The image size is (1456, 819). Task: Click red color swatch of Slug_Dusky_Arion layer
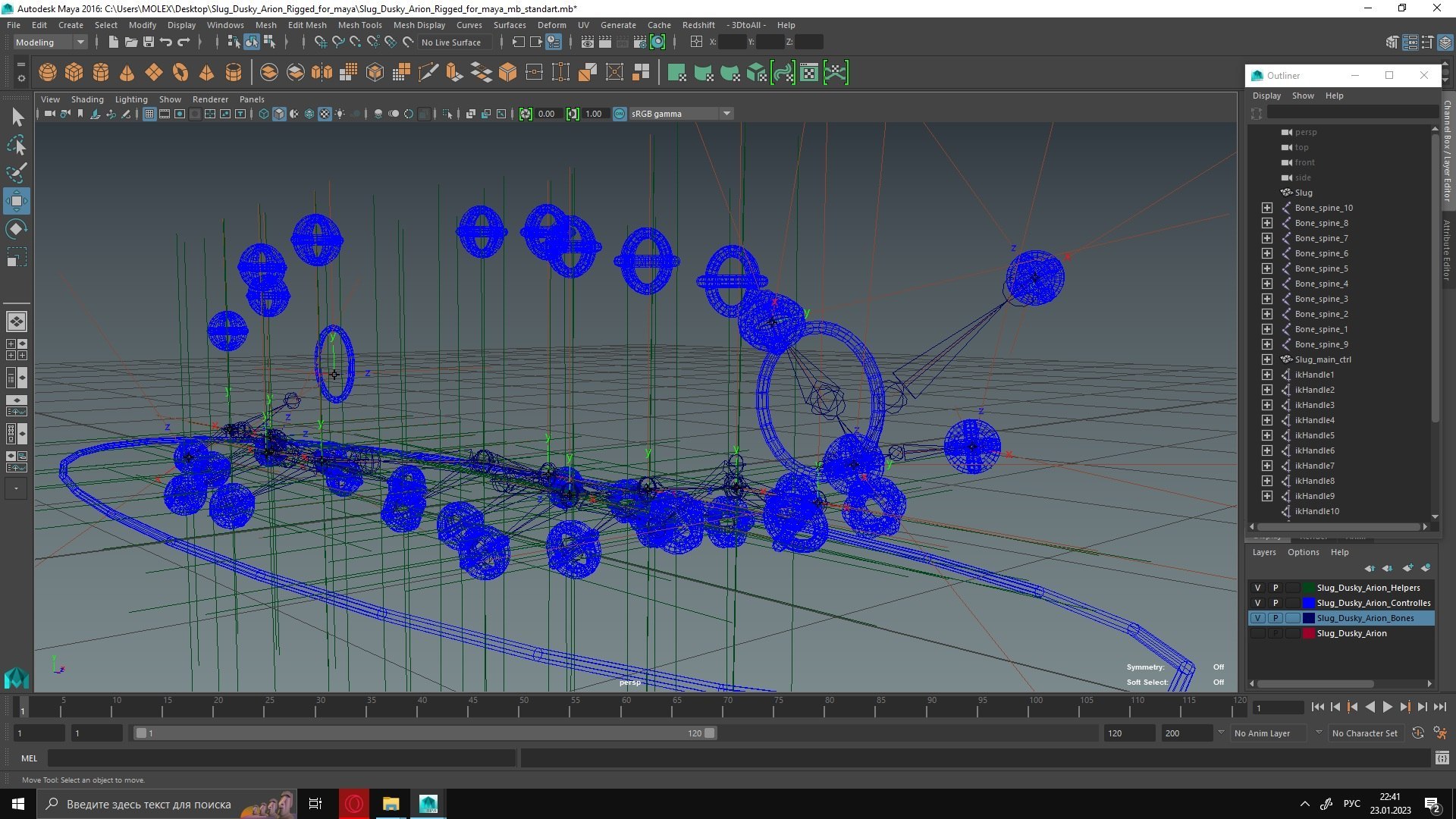1308,633
